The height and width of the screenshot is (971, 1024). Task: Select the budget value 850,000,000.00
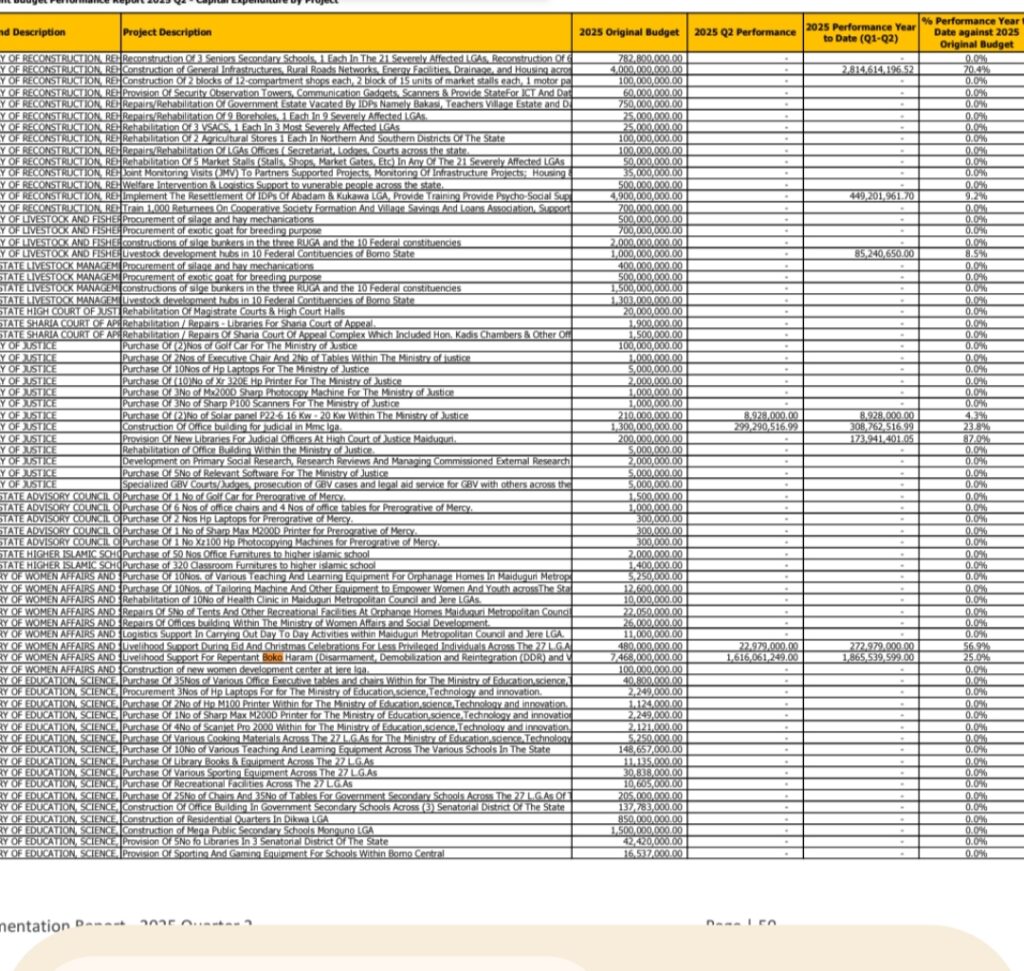[x=650, y=819]
